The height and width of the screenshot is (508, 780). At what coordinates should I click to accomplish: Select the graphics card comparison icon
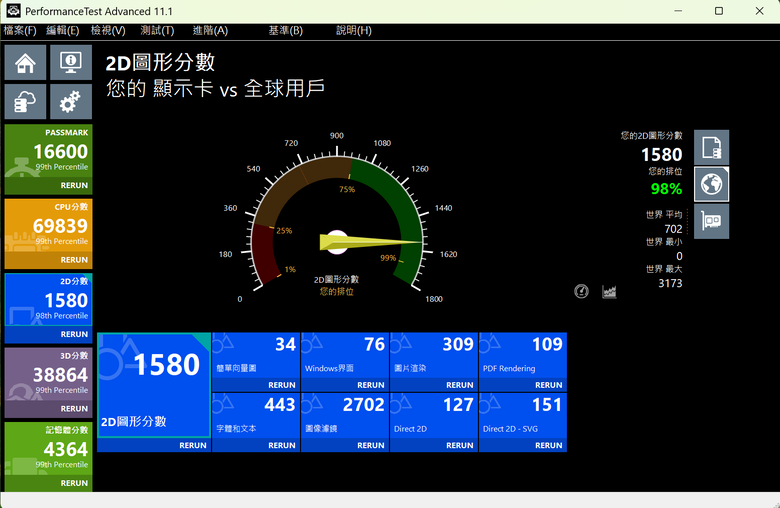tap(711, 221)
